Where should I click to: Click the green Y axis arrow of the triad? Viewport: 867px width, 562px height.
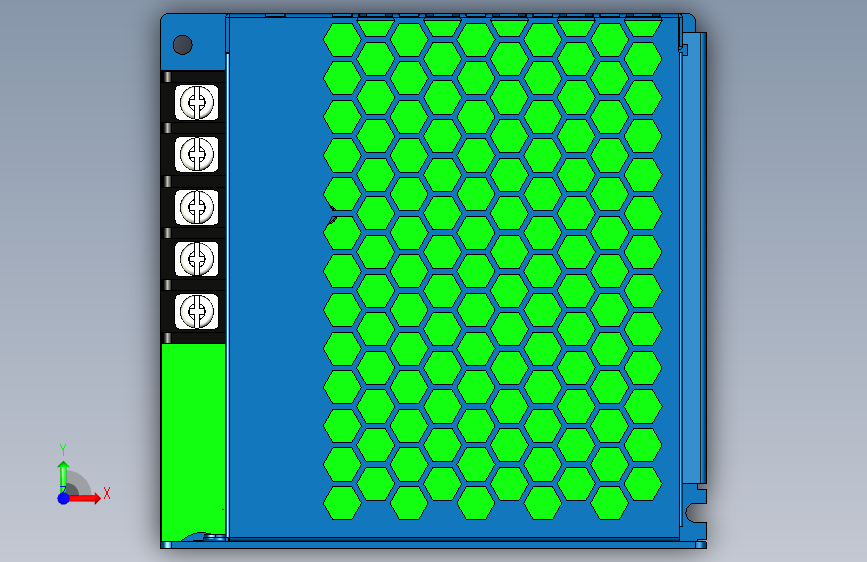coord(64,476)
